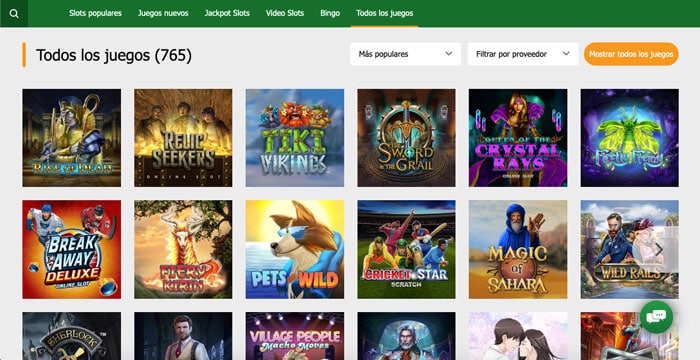
Task: Click Mostrar todos los juegos button
Action: point(631,54)
